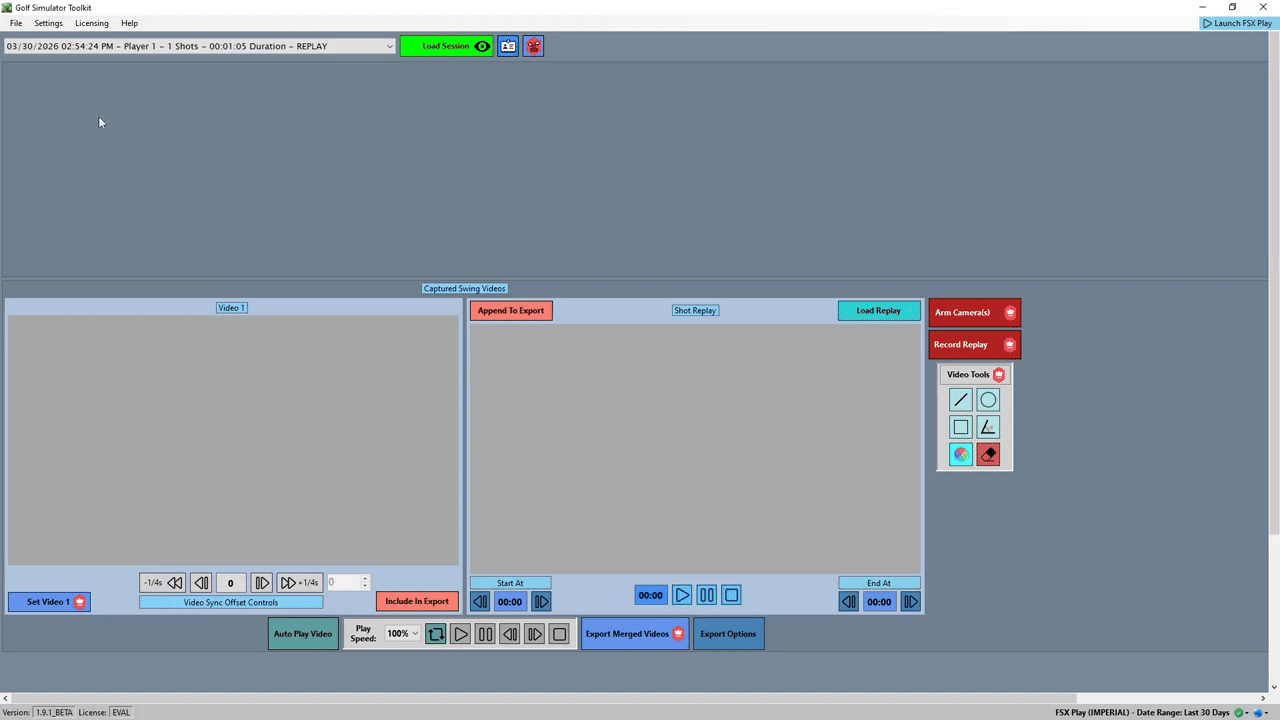Viewport: 1280px width, 720px height.
Task: Click the Video 1 panel label
Action: (232, 308)
